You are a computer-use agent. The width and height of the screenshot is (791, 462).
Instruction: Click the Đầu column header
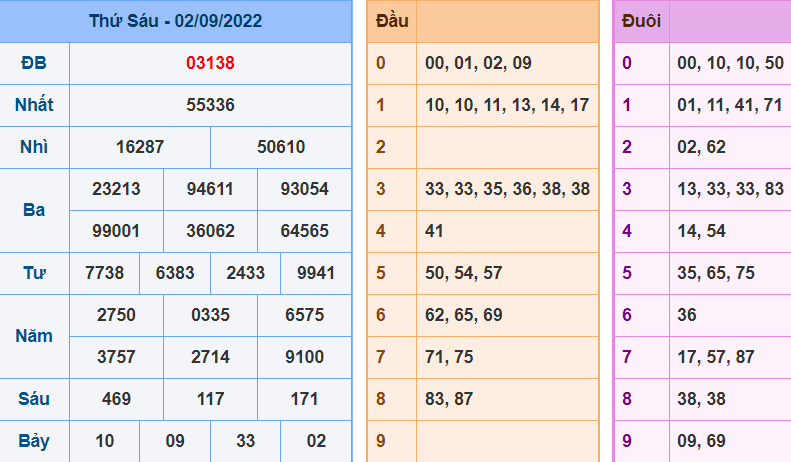pyautogui.click(x=392, y=21)
